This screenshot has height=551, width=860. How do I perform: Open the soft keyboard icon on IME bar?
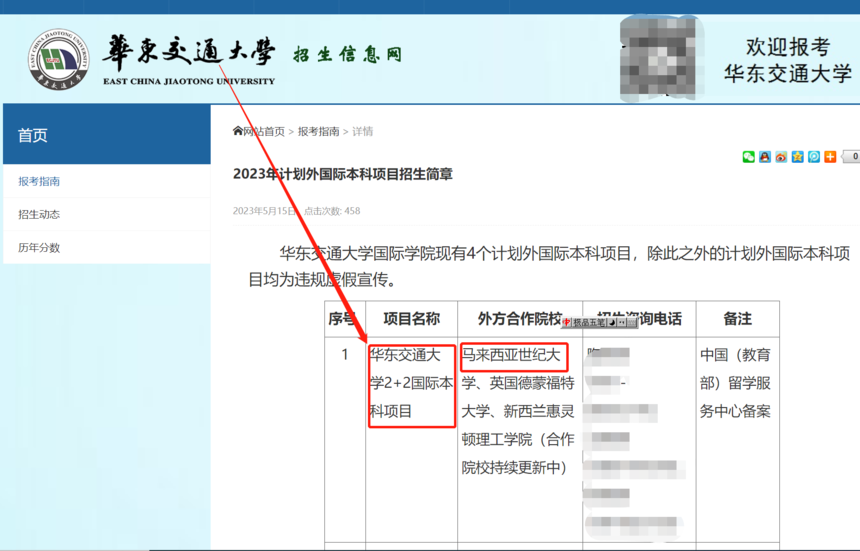pyautogui.click(x=631, y=322)
